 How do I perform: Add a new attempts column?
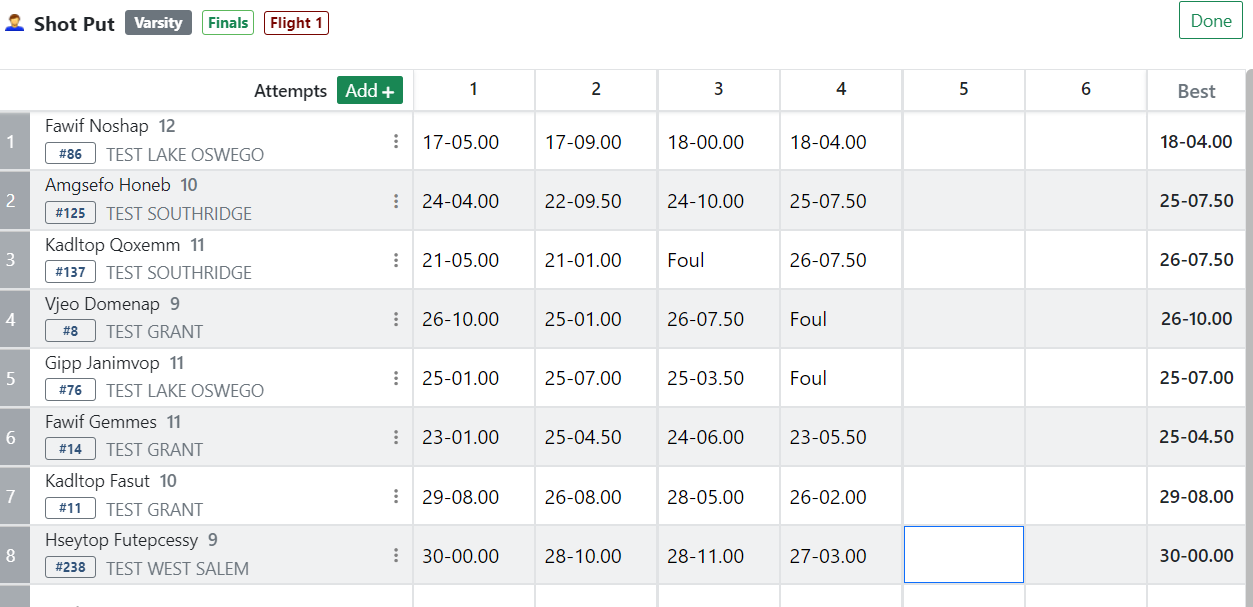(x=369, y=90)
